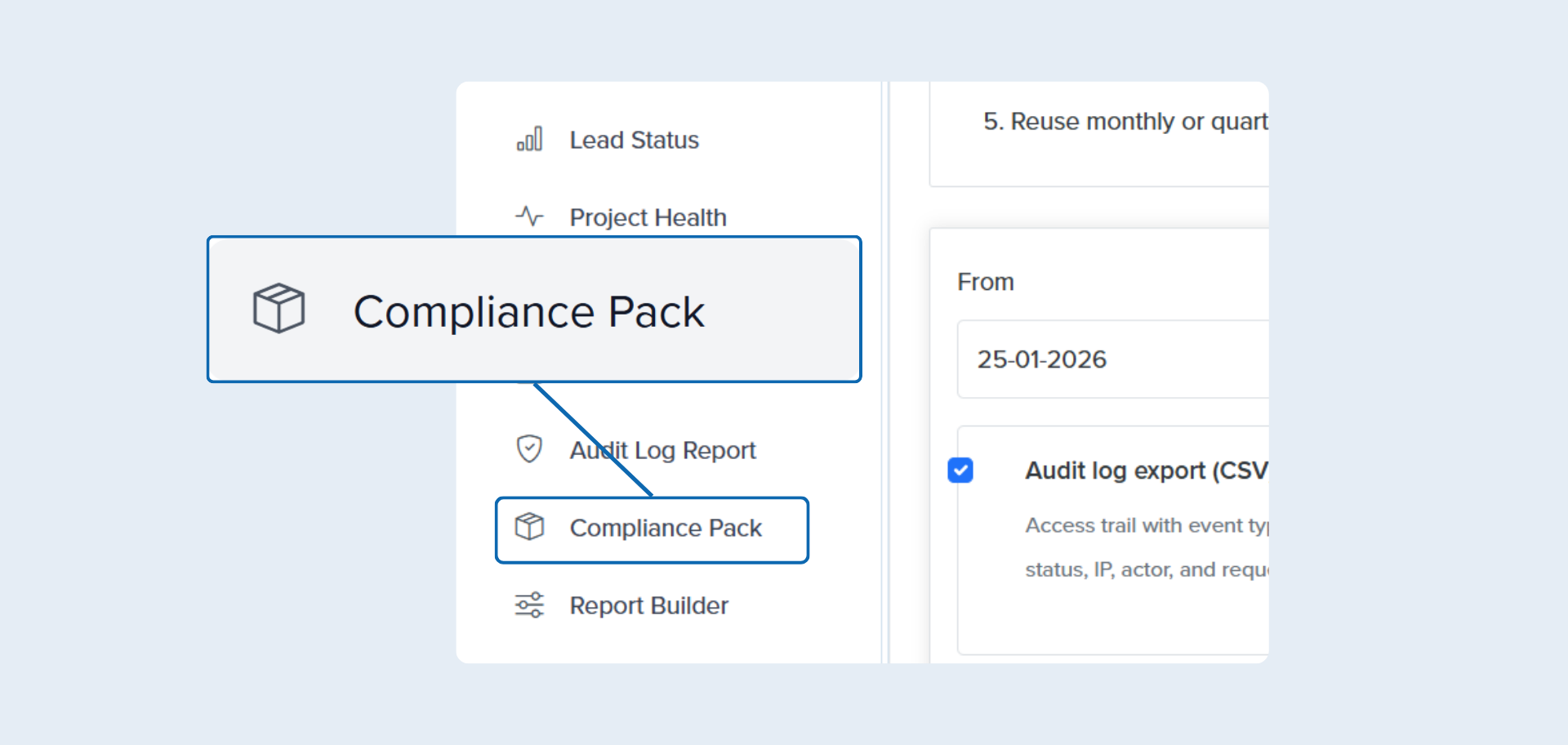This screenshot has width=1568, height=745.
Task: Select Compliance Pack in the sidebar
Action: click(x=666, y=528)
